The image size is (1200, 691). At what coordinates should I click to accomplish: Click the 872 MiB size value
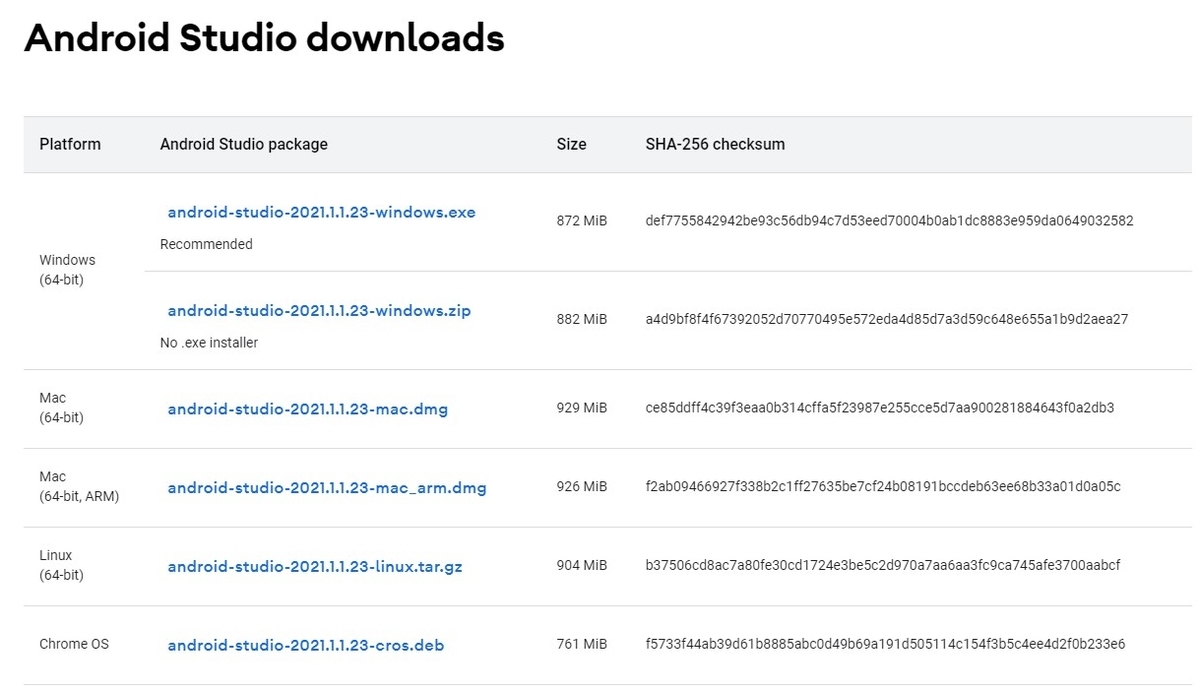(582, 220)
